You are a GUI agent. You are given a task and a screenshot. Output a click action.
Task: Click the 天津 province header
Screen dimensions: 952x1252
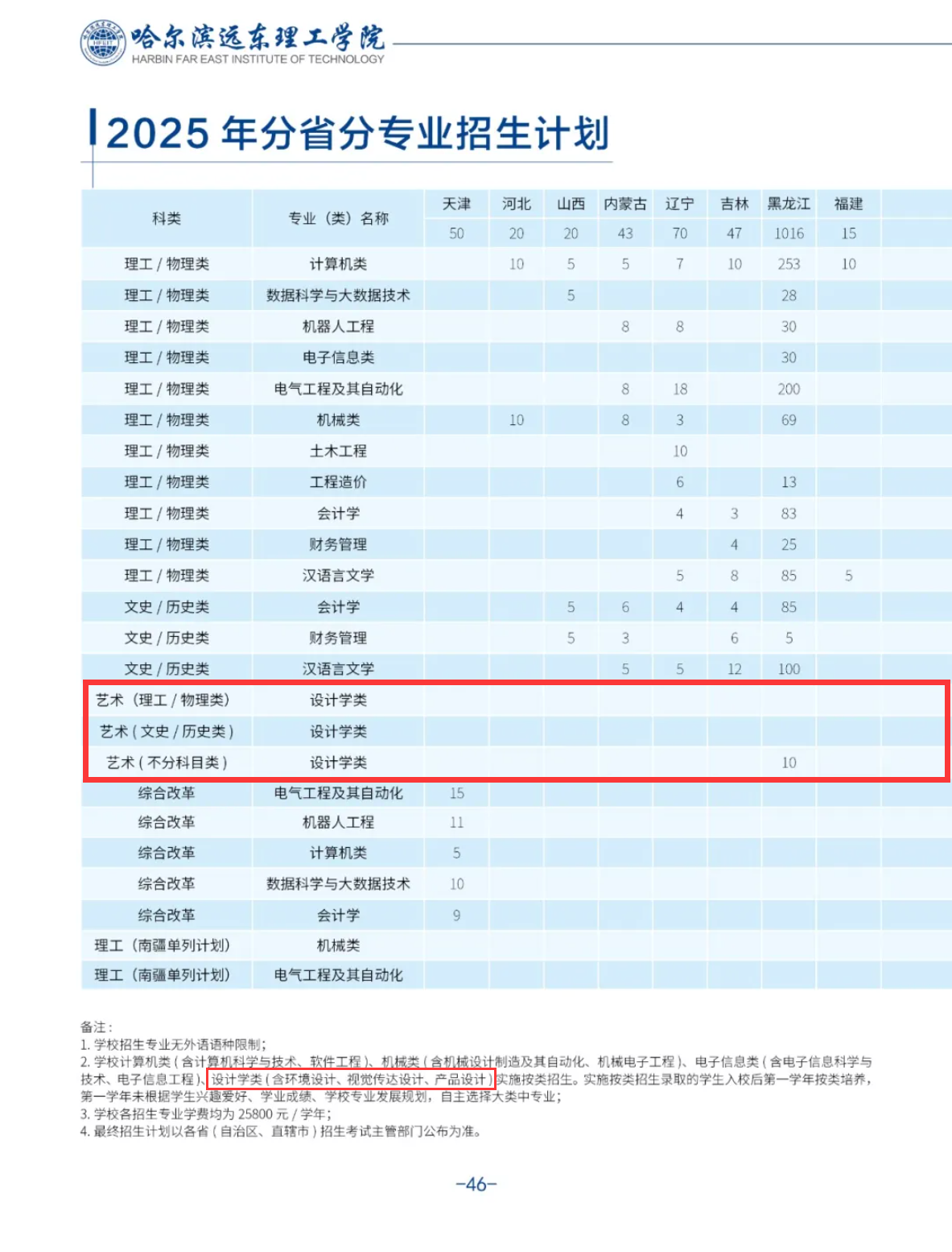pyautogui.click(x=456, y=204)
